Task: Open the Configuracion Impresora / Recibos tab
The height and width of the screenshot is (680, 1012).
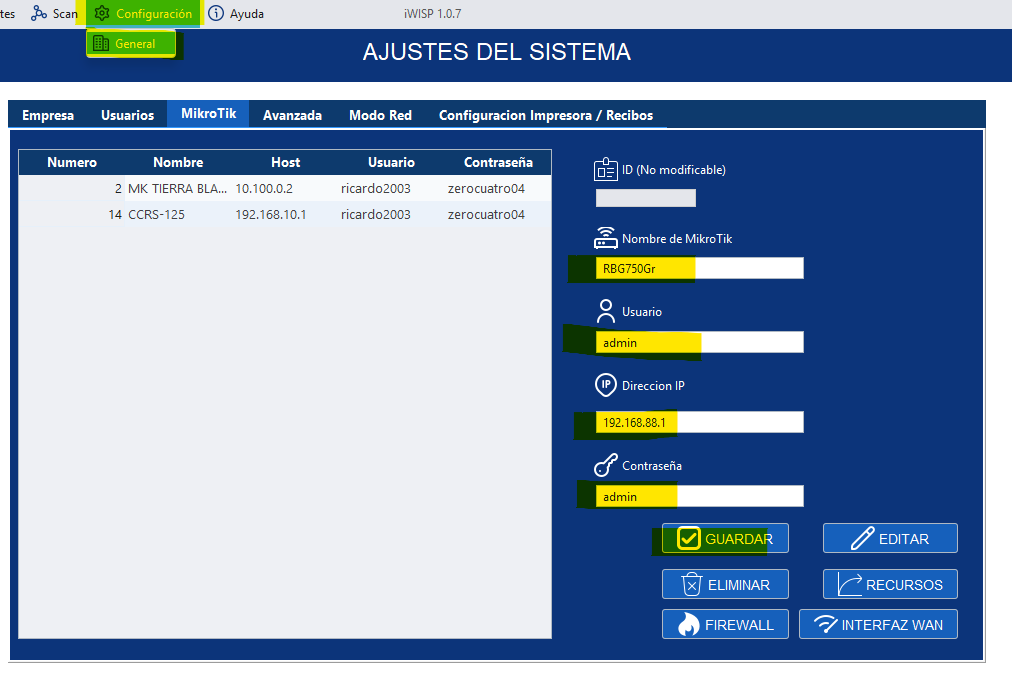Action: click(x=545, y=113)
